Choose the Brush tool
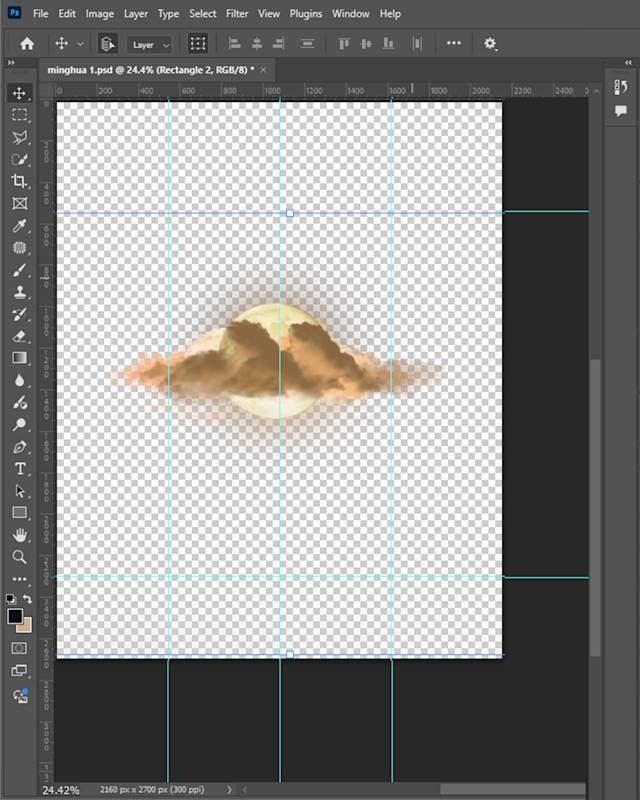 (x=19, y=270)
